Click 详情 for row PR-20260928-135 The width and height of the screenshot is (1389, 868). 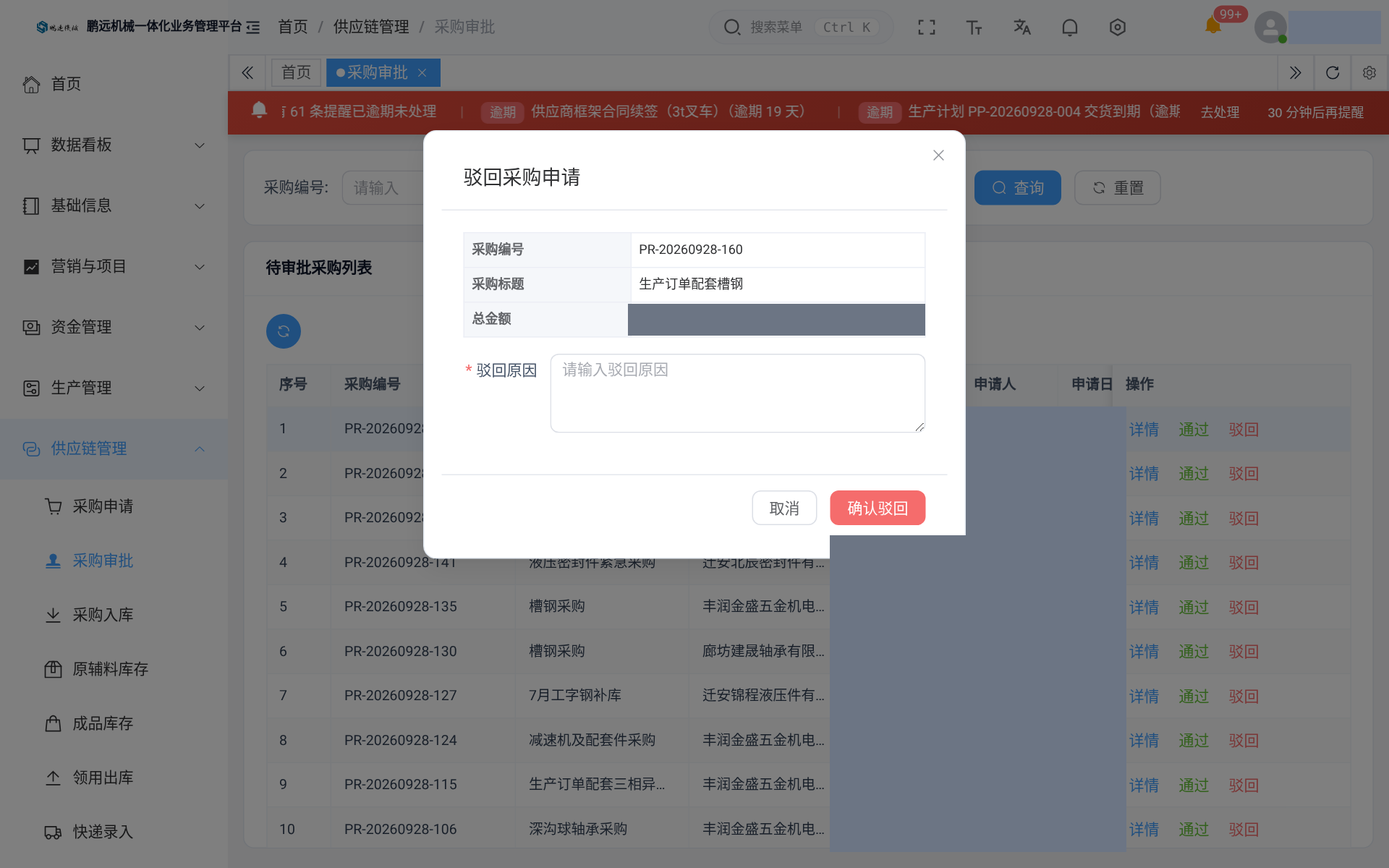pyautogui.click(x=1144, y=607)
